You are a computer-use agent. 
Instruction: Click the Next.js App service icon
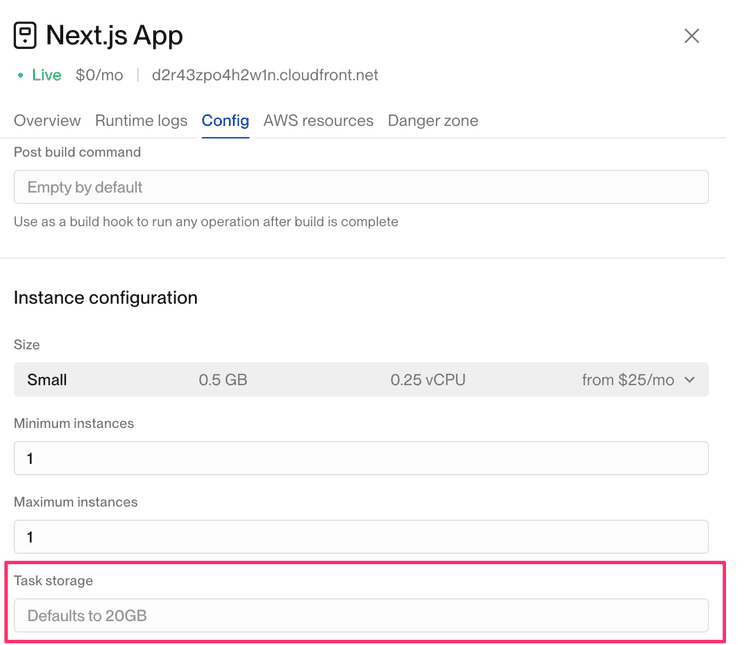tap(25, 36)
